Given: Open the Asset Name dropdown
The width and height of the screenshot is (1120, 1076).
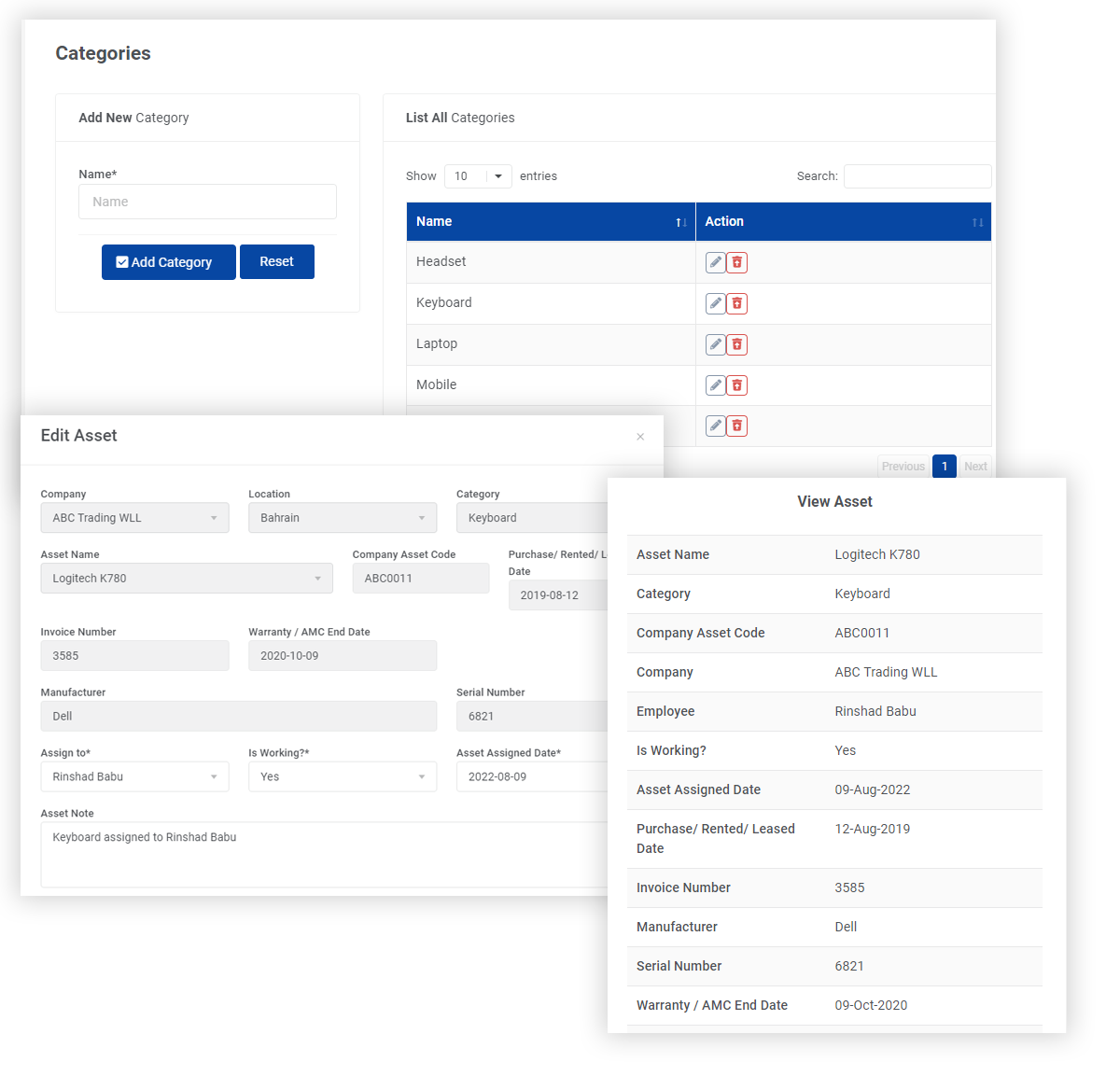Looking at the screenshot, I should (187, 578).
